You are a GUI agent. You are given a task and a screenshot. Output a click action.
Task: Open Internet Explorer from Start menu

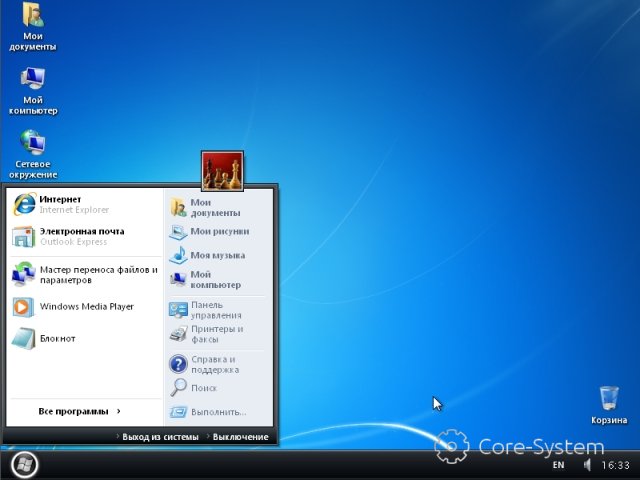coord(60,204)
